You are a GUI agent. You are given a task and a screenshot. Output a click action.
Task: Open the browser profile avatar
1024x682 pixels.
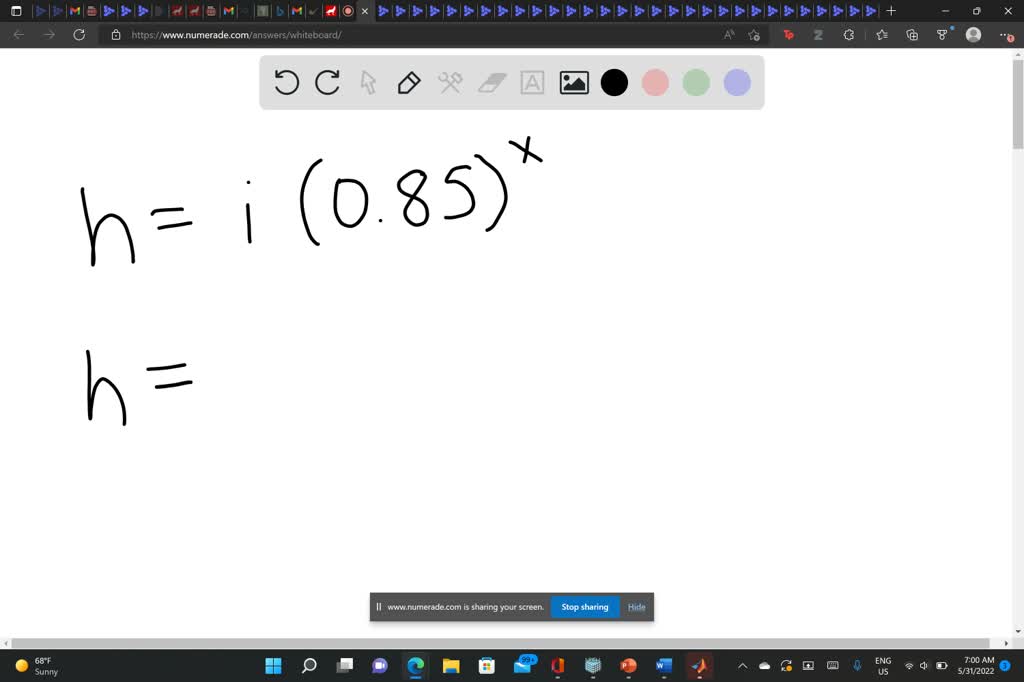pos(973,35)
